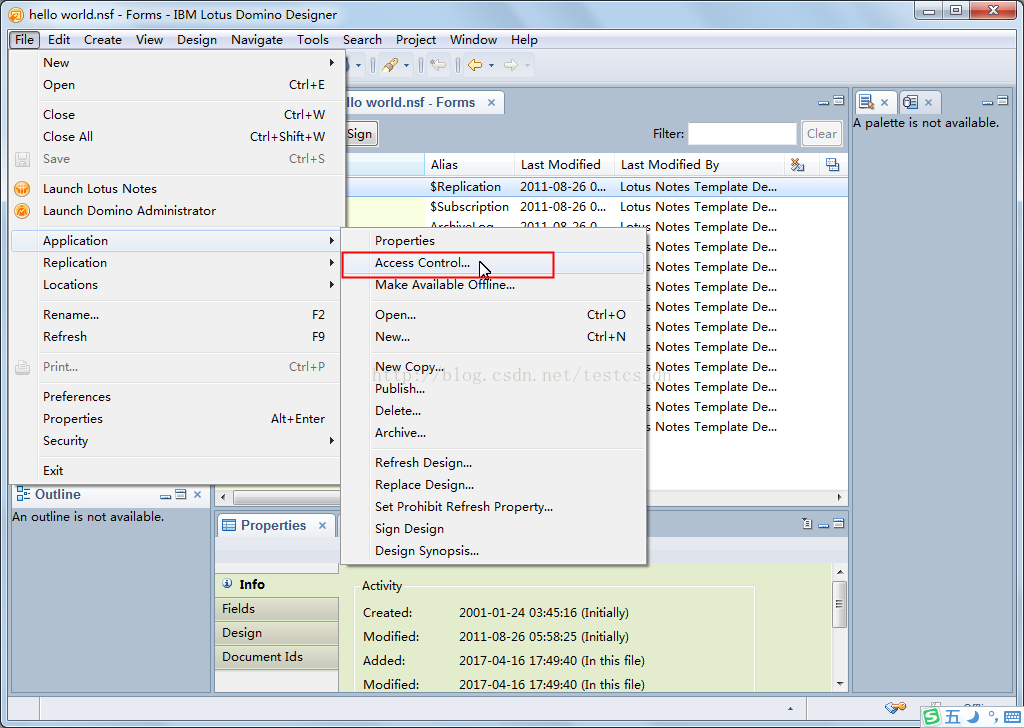
Task: Click the last edit location icon in toolbar
Action: pyautogui.click(x=439, y=65)
